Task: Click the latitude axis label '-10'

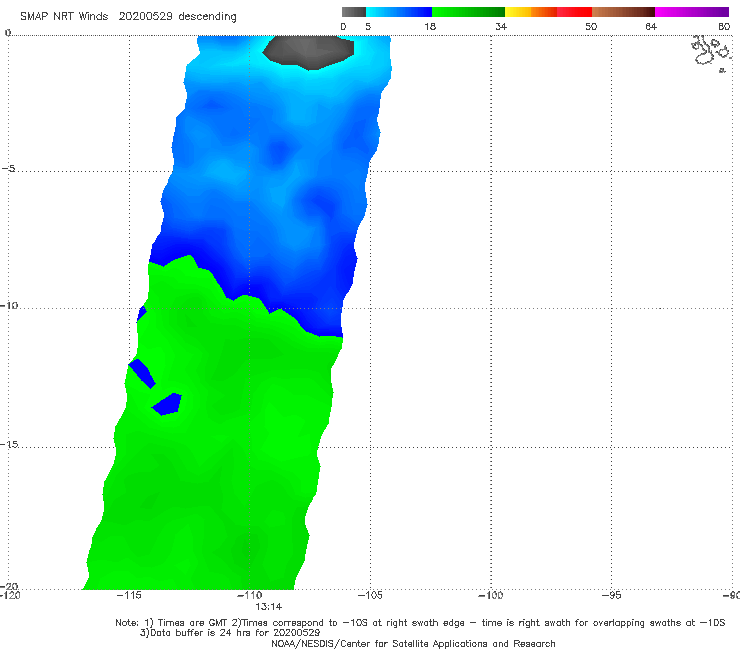Action: (9, 305)
